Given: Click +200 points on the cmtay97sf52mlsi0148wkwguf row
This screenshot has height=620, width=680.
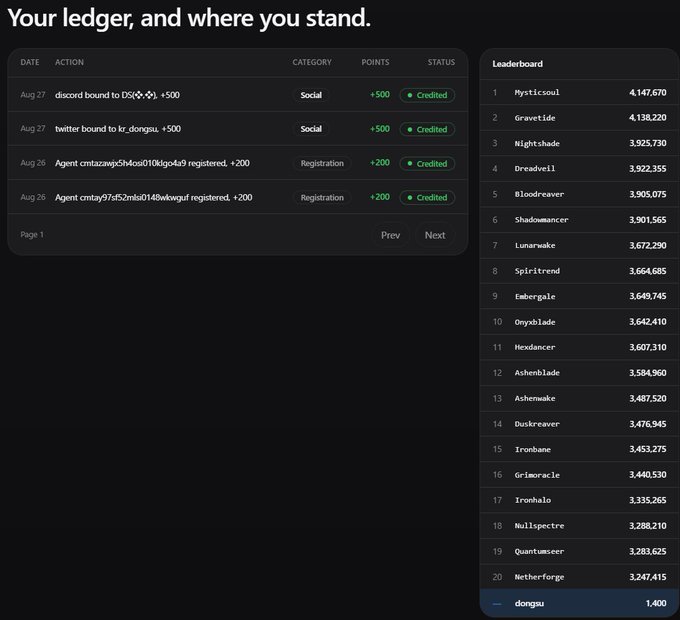Looking at the screenshot, I should tap(379, 197).
